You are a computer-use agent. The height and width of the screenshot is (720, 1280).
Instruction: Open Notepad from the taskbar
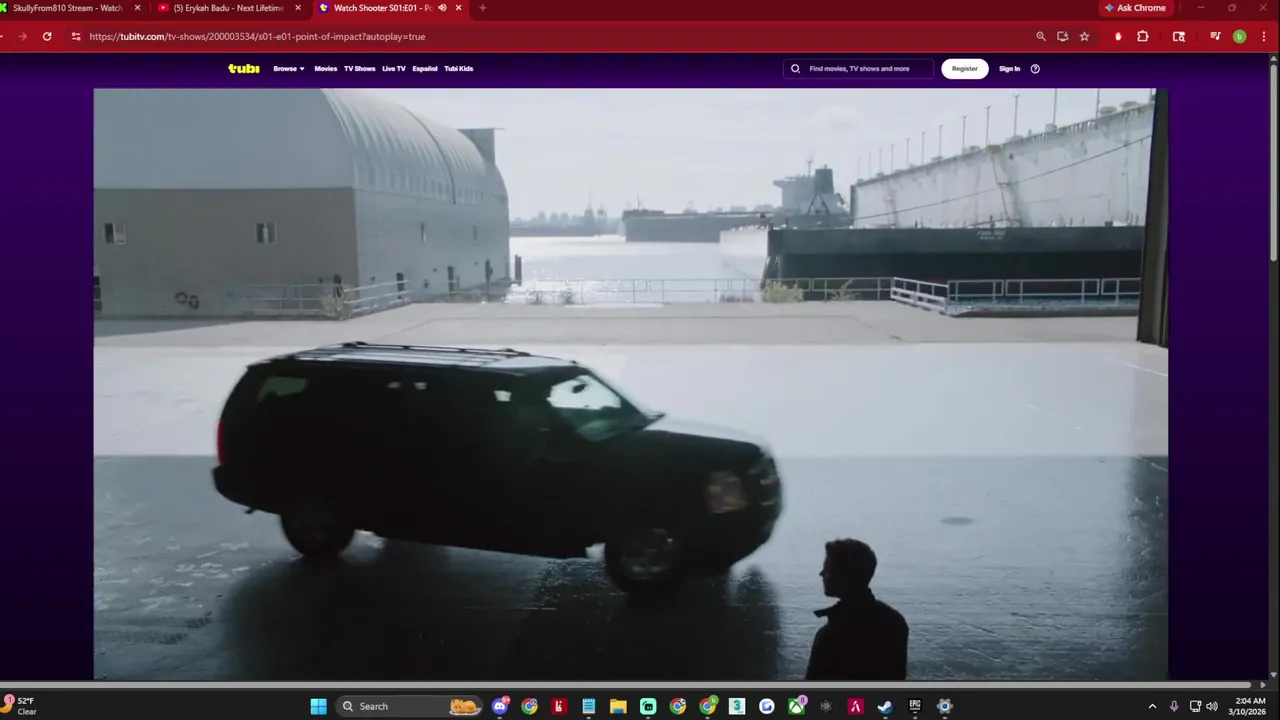(x=589, y=706)
